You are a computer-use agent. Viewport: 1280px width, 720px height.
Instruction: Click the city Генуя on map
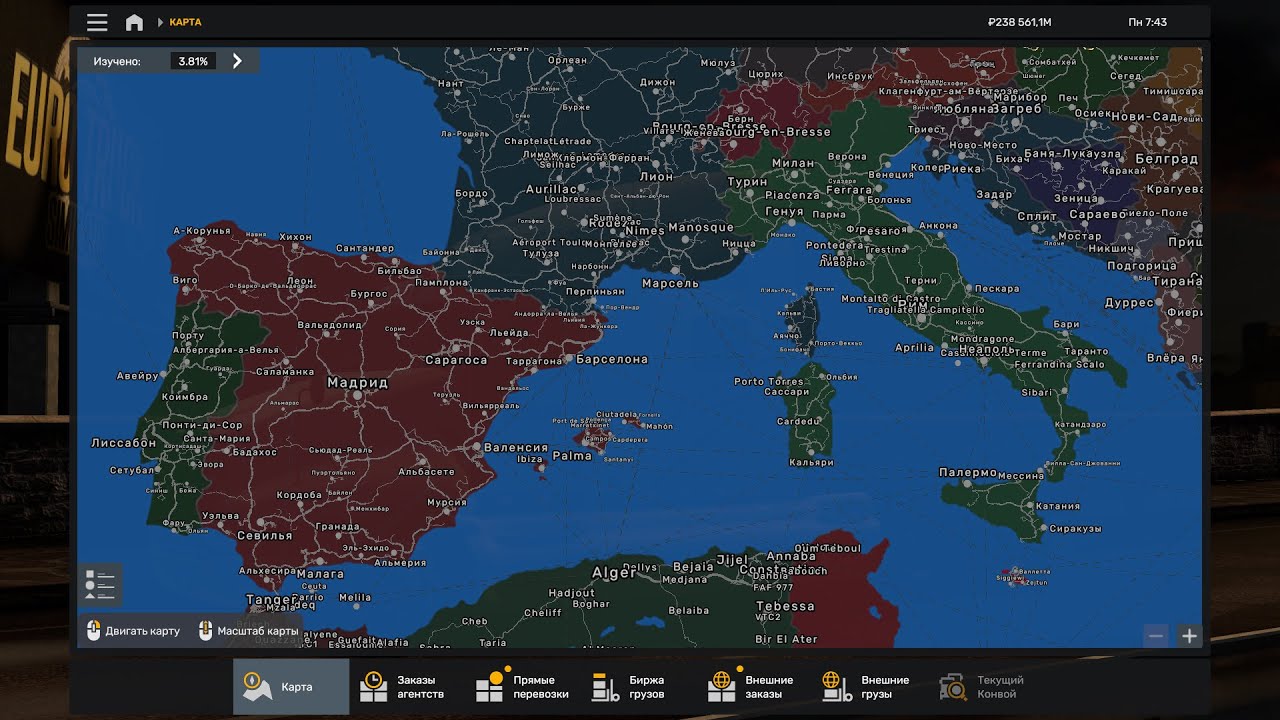pos(784,212)
